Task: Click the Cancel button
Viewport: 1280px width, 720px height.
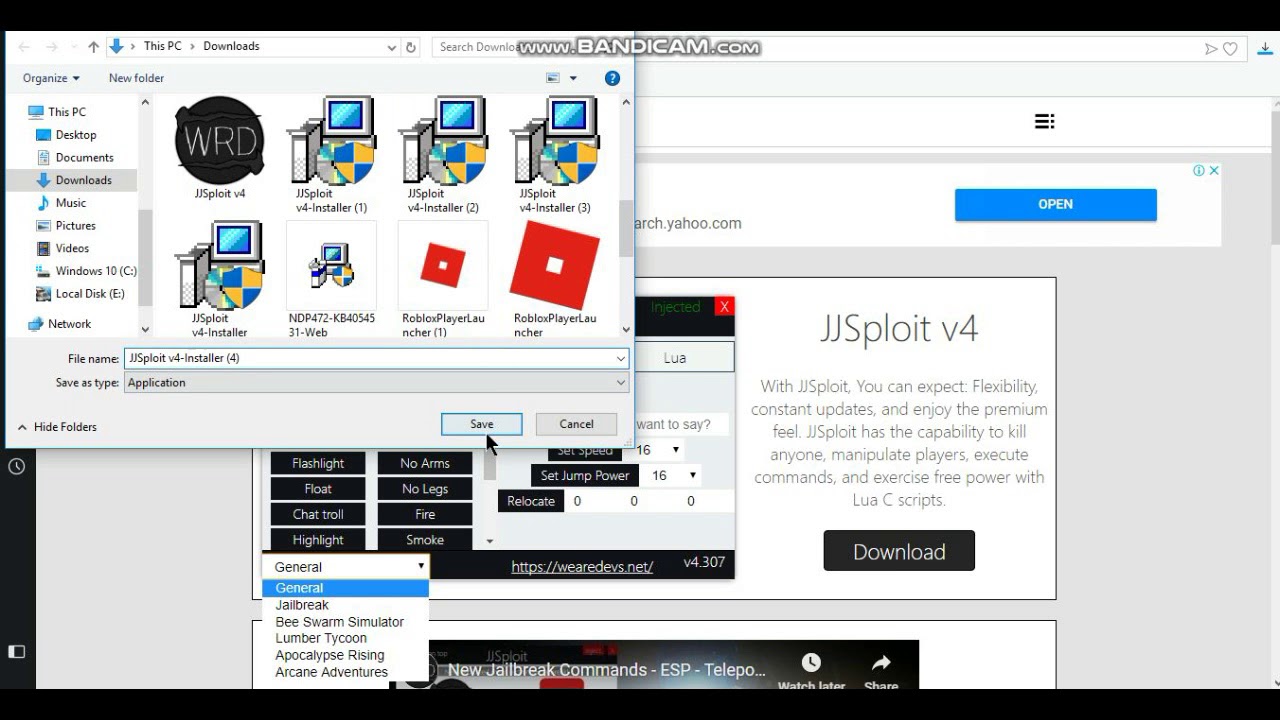Action: [576, 424]
